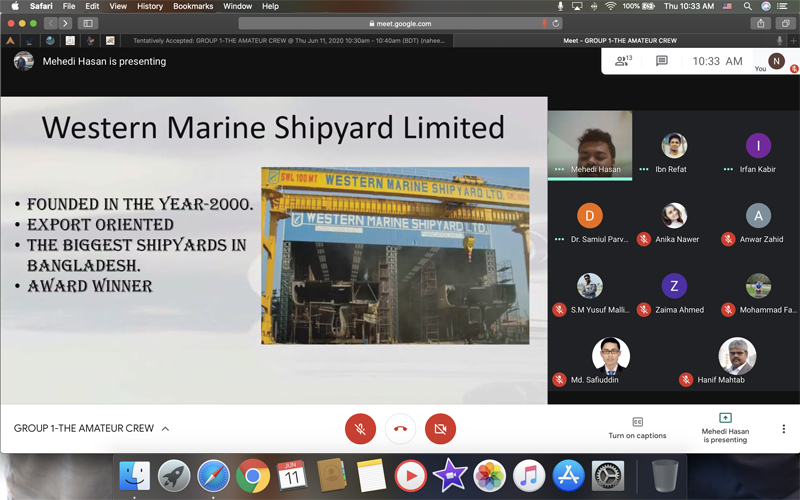Open the Bookmarks menu
Viewport: 800px width, 500px height.
(193, 6)
